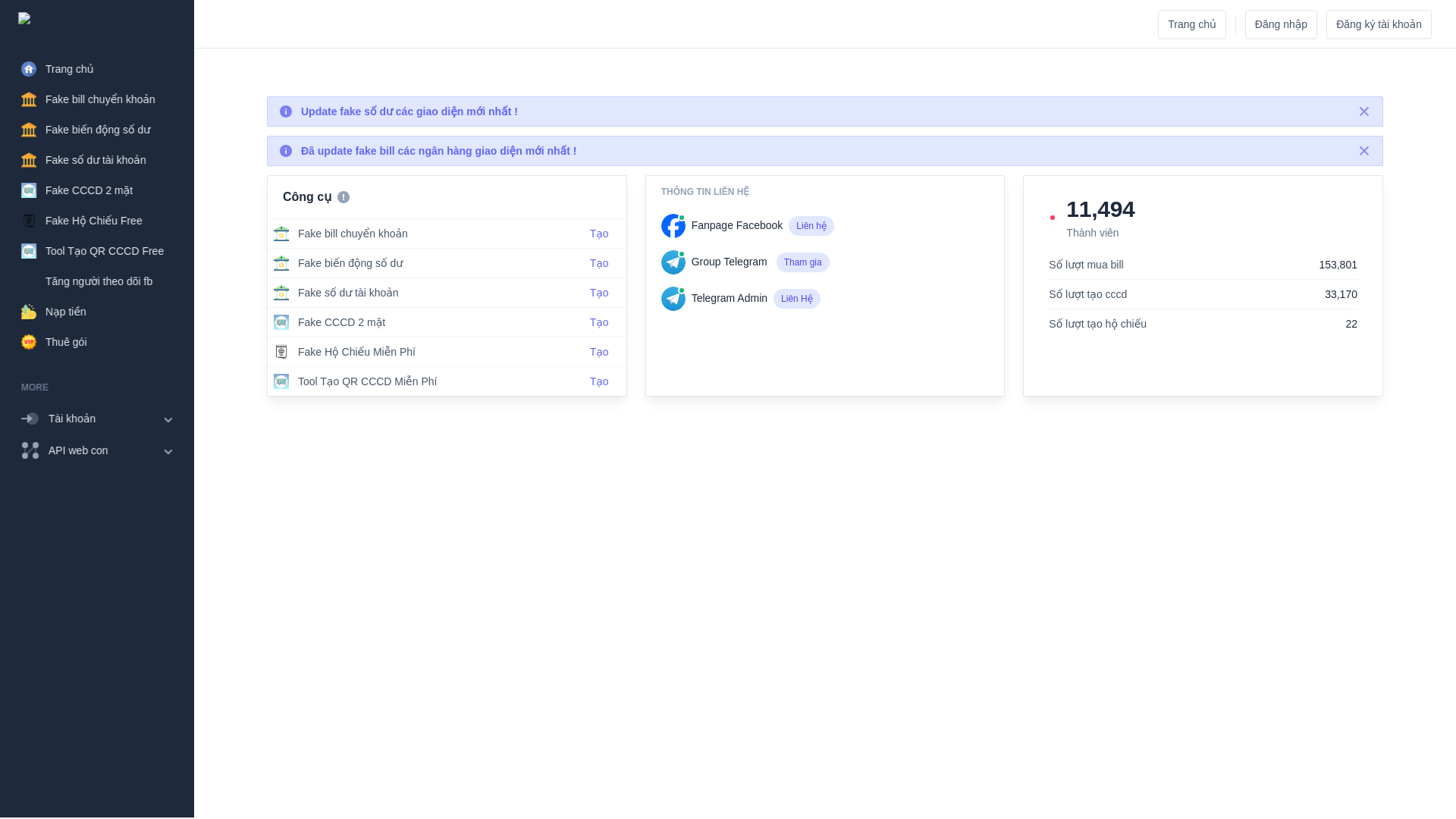Click info icon on the 'Update fake số dư' alert

(286, 111)
